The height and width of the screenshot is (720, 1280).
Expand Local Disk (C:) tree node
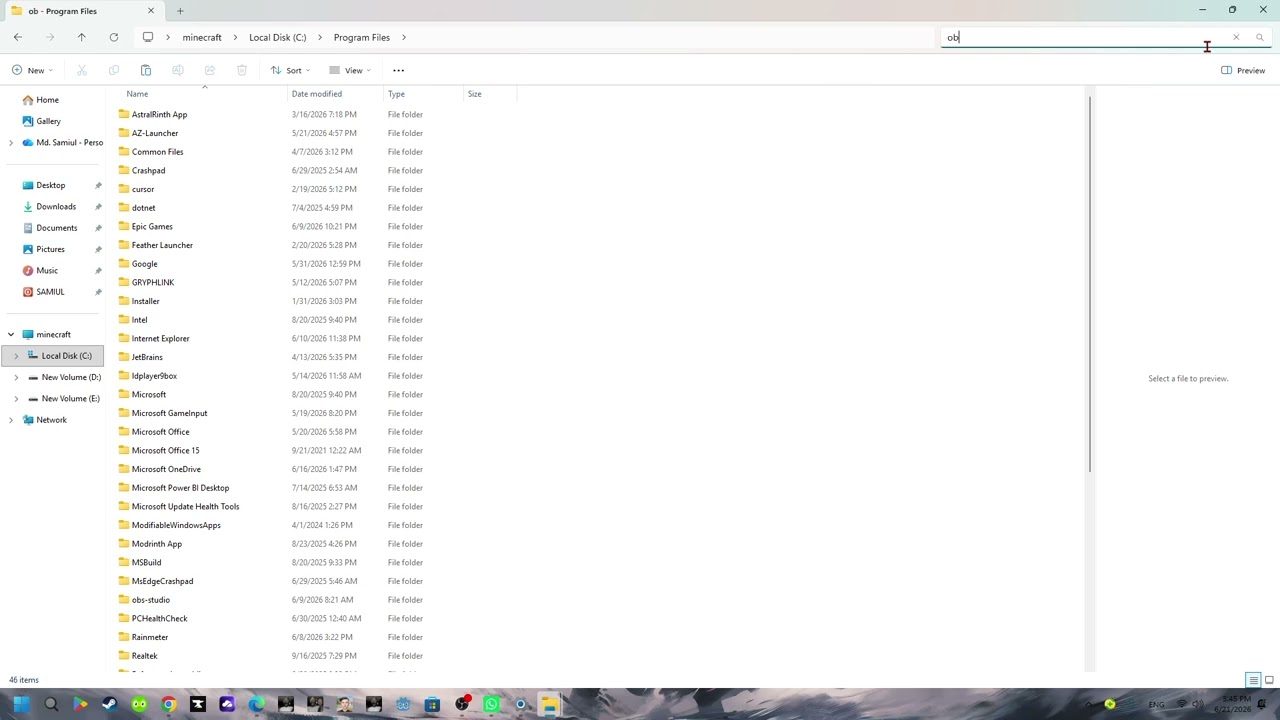[x=16, y=356]
